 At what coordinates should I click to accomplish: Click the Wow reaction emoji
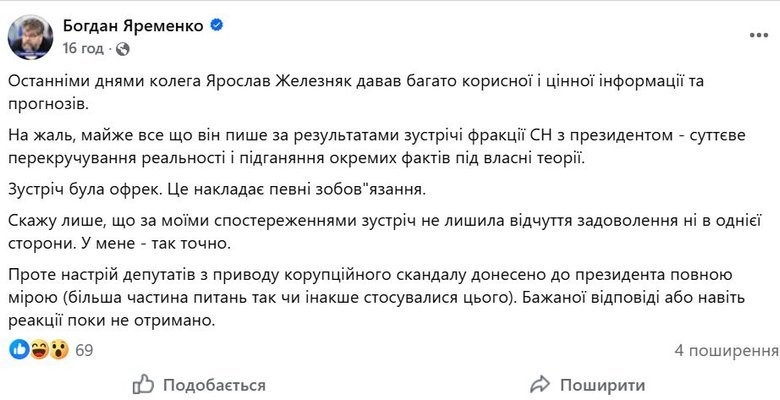click(59, 350)
